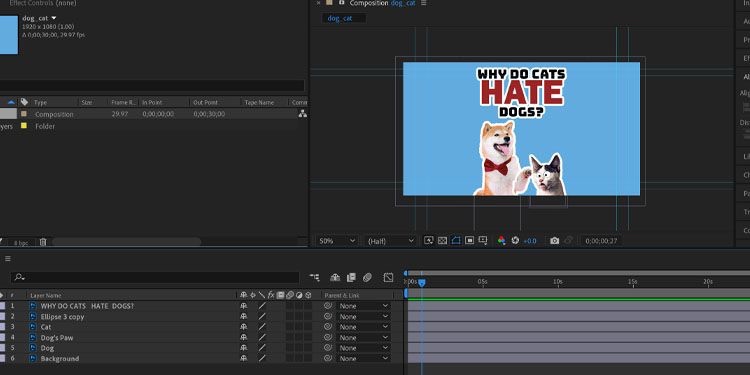Sort project items by Type column
750x375 pixels.
(41, 102)
